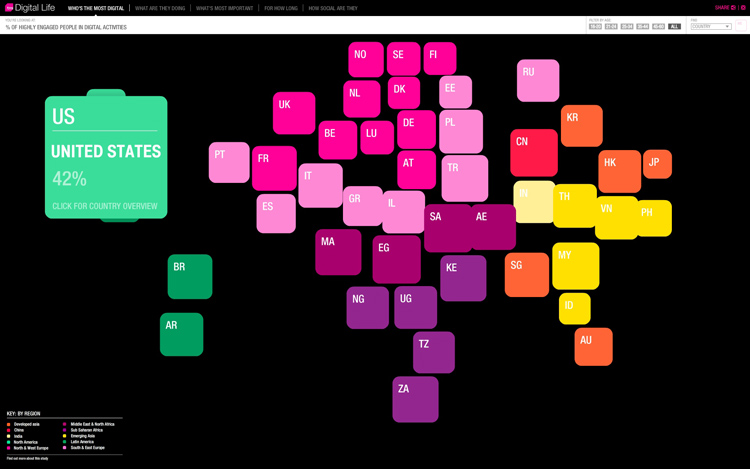Image resolution: width=750 pixels, height=469 pixels.
Task: Go to "What's Most Important" tab
Action: 225,8
